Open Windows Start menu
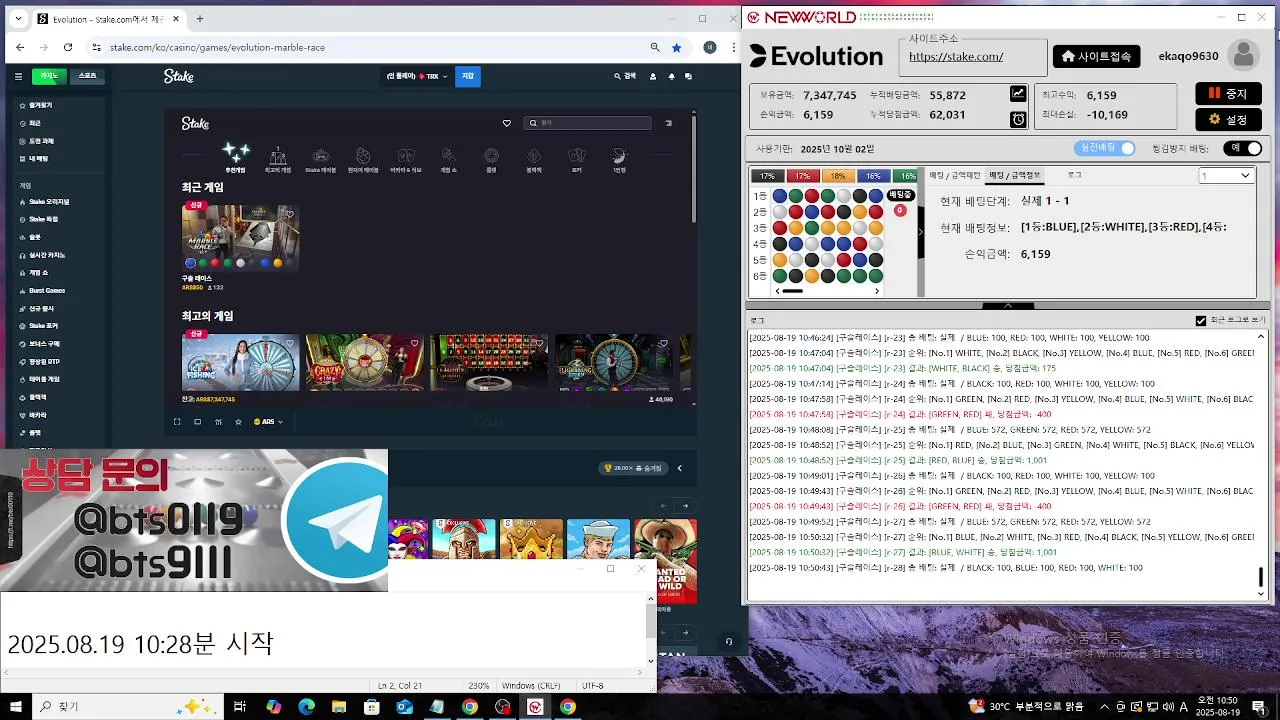The width and height of the screenshot is (1280, 720). click(x=16, y=707)
